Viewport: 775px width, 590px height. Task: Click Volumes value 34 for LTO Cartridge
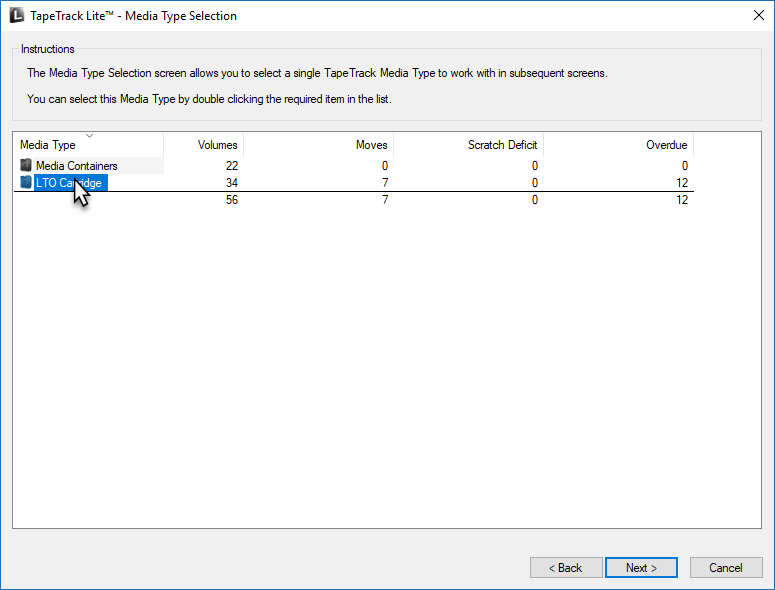click(232, 183)
